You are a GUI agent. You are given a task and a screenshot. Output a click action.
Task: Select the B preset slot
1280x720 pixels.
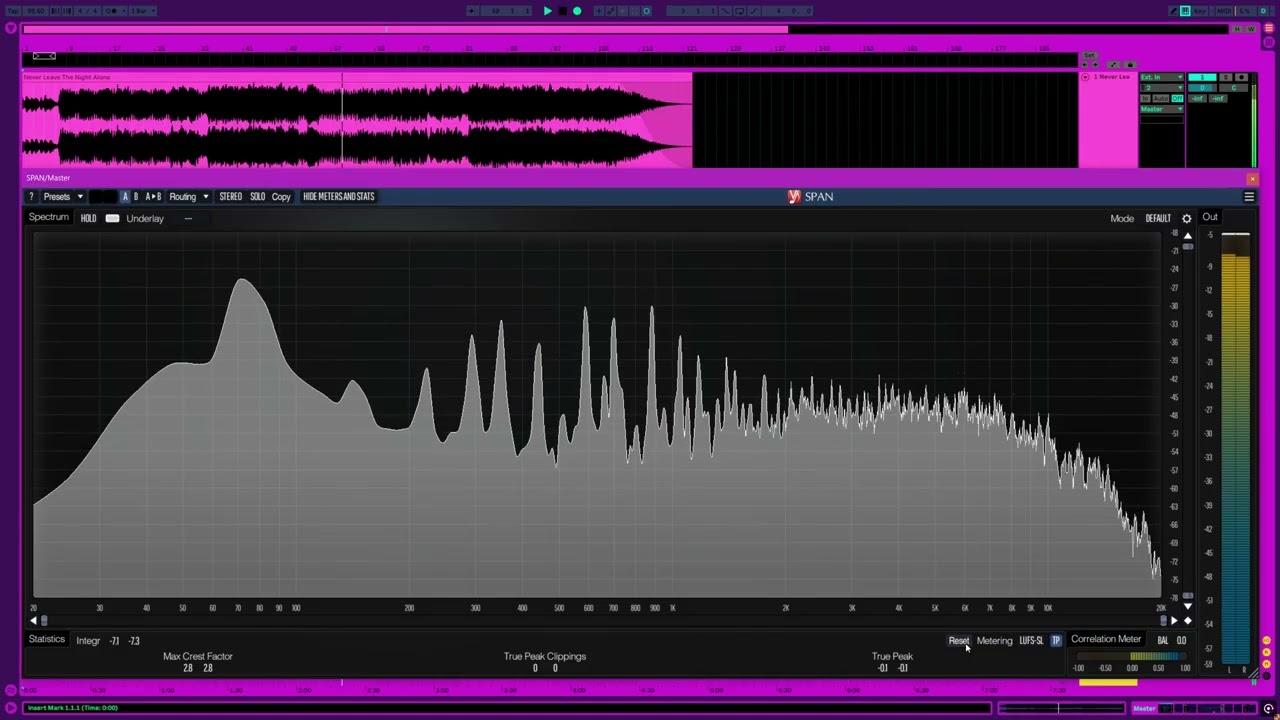(136, 197)
